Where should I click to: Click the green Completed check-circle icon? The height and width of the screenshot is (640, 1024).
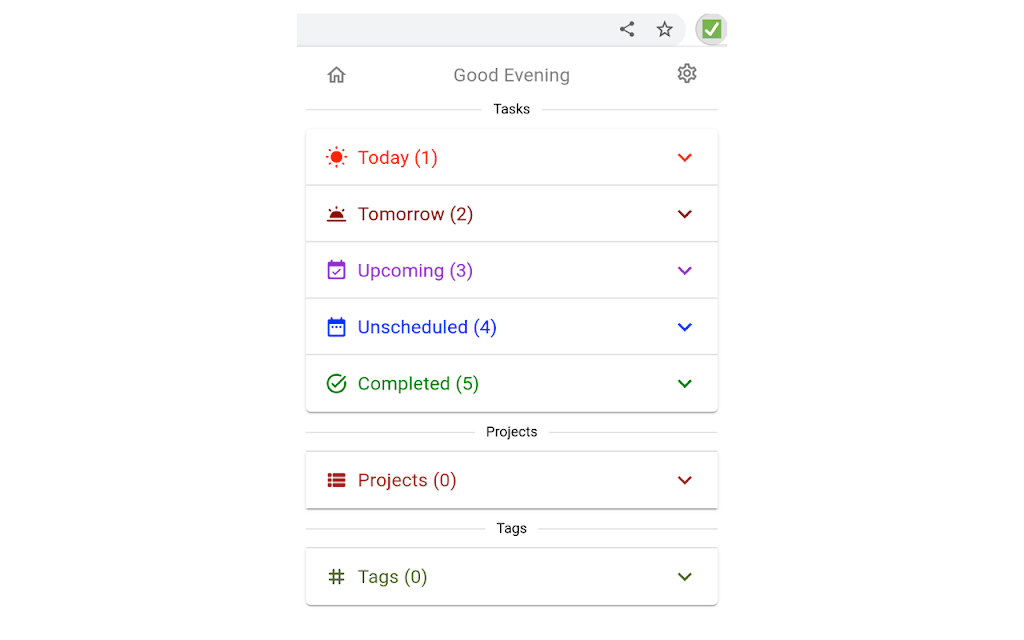click(336, 383)
